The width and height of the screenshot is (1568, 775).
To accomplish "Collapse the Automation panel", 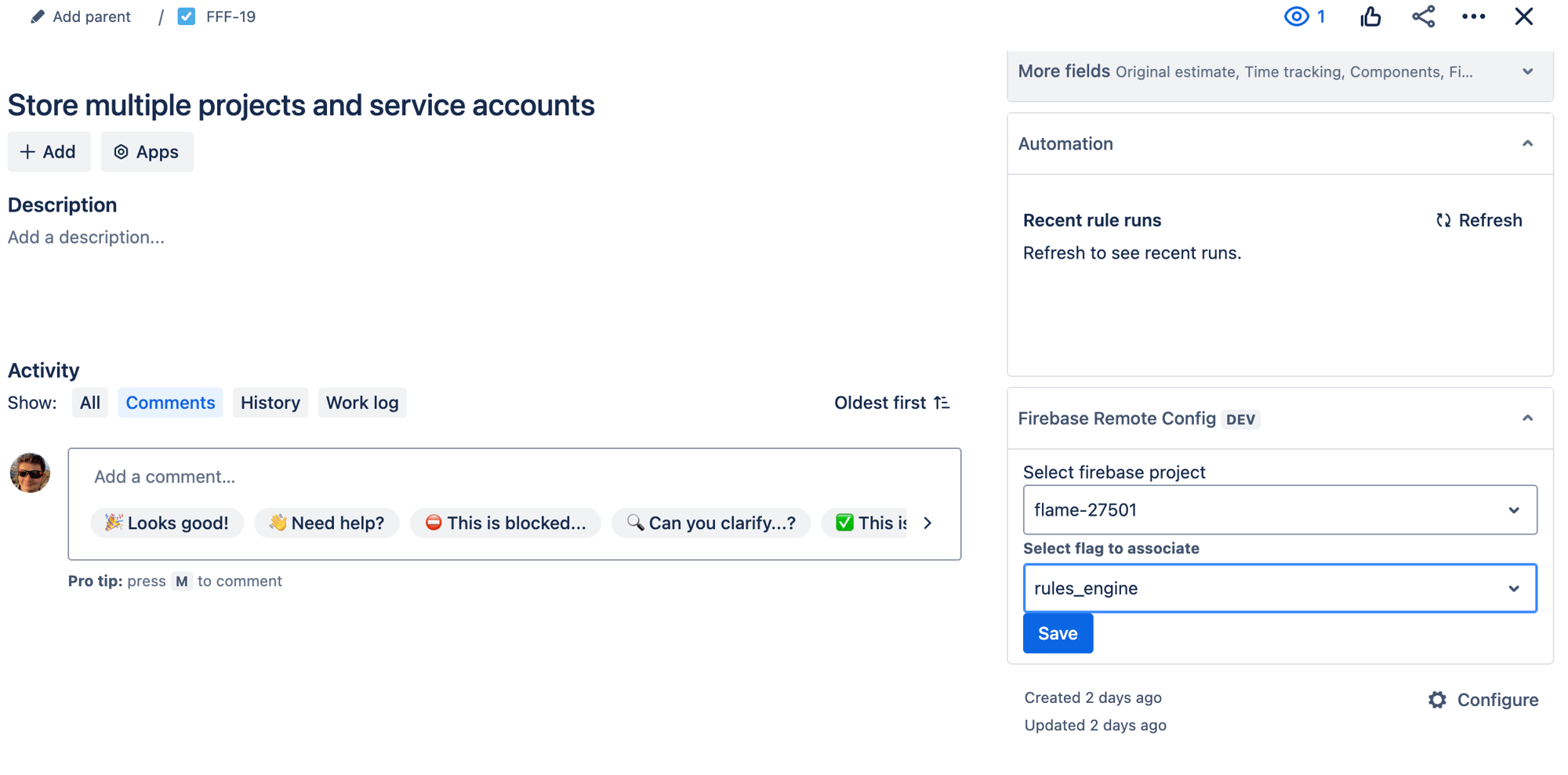I will point(1527,144).
